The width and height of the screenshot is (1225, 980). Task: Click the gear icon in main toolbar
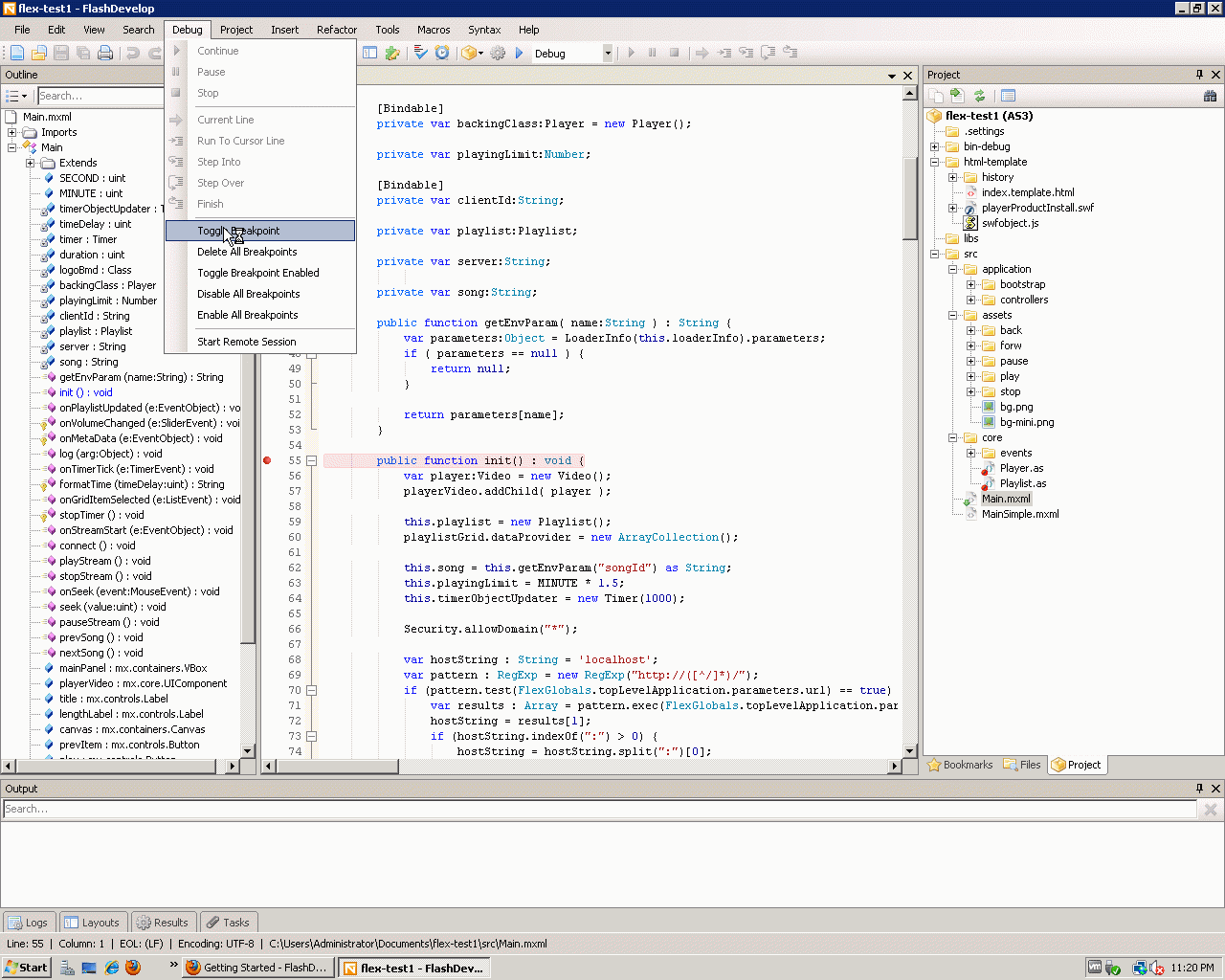click(498, 54)
